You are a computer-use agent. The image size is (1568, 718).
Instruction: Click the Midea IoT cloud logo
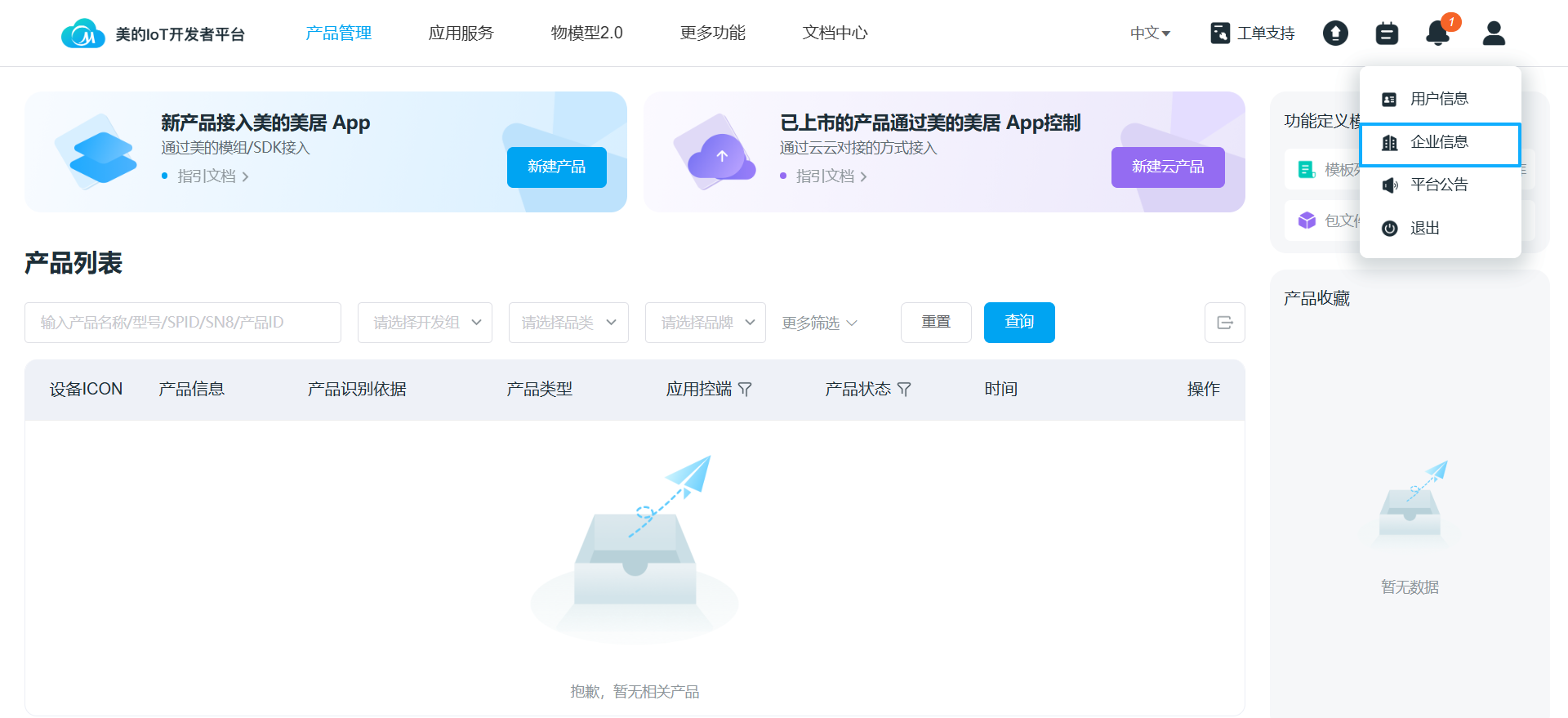pyautogui.click(x=83, y=33)
